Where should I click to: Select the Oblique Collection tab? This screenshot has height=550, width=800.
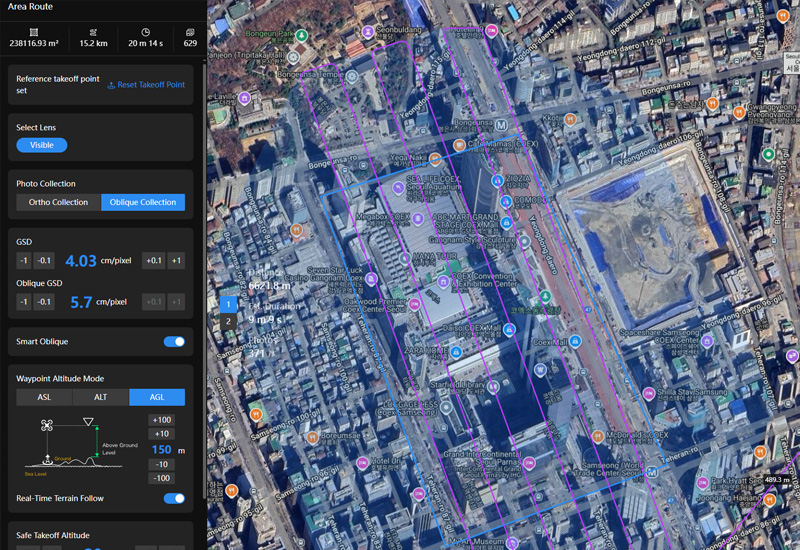(x=143, y=202)
